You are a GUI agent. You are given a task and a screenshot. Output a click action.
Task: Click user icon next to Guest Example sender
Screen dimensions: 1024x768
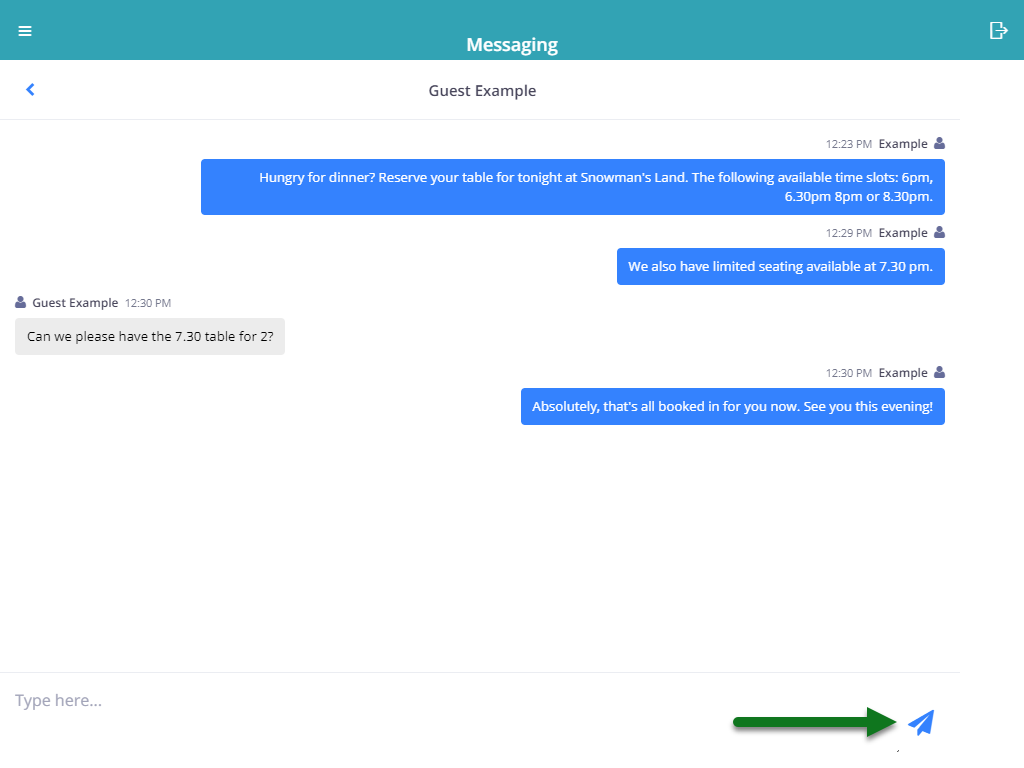[21, 302]
